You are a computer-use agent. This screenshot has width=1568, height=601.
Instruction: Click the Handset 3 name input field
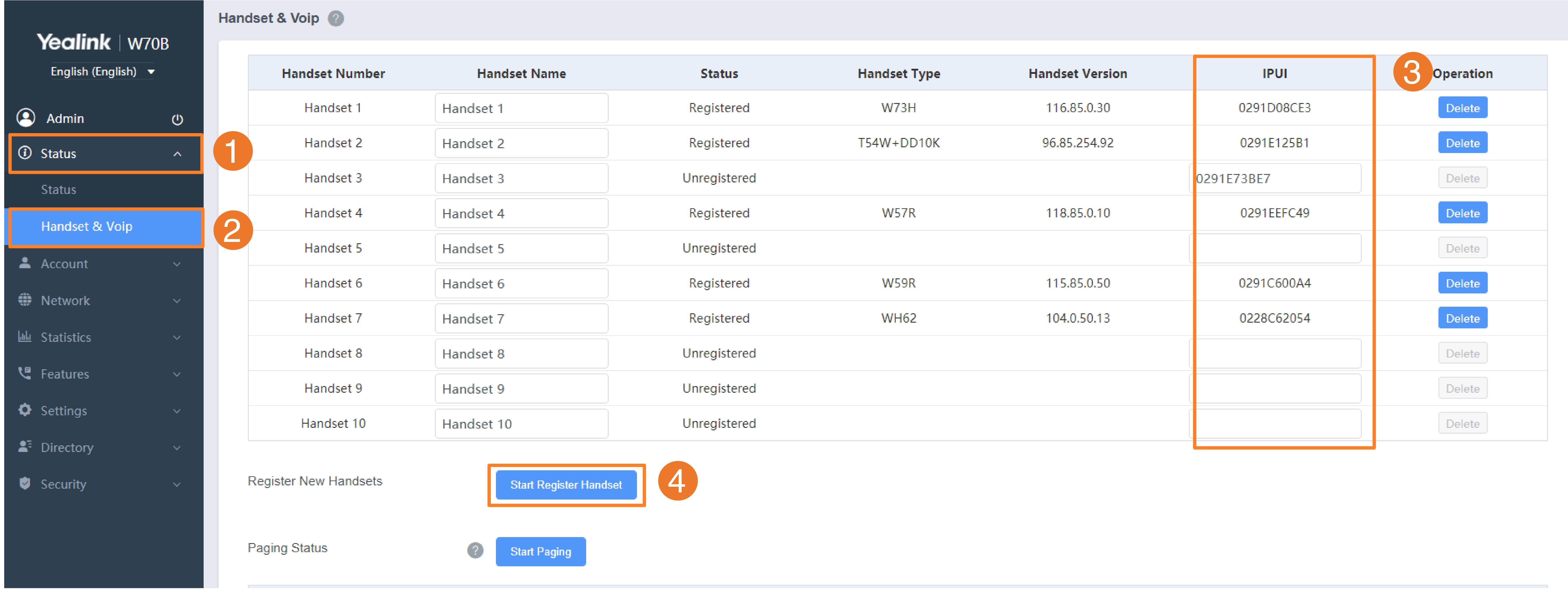[x=521, y=178]
